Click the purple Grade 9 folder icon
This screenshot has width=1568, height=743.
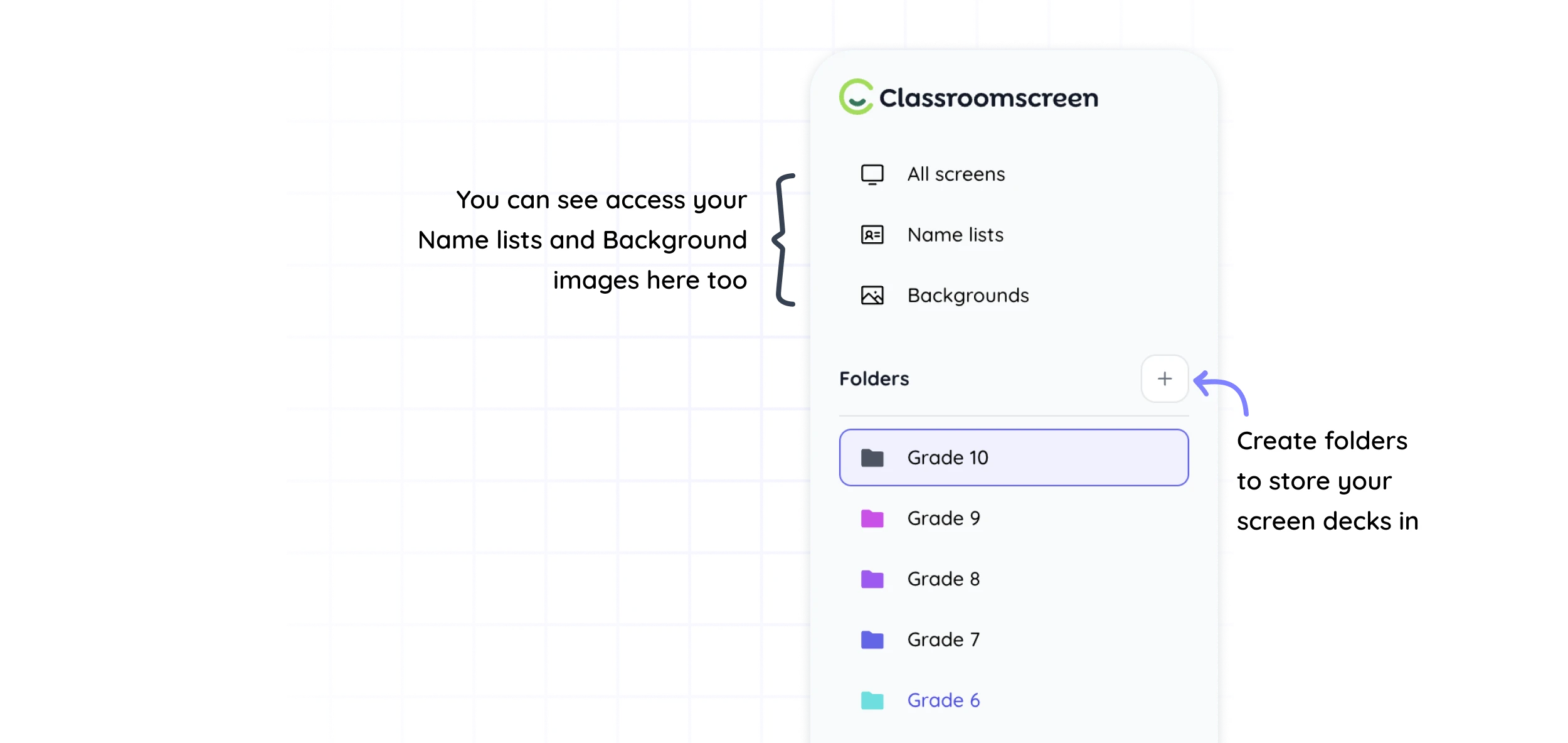coord(874,518)
